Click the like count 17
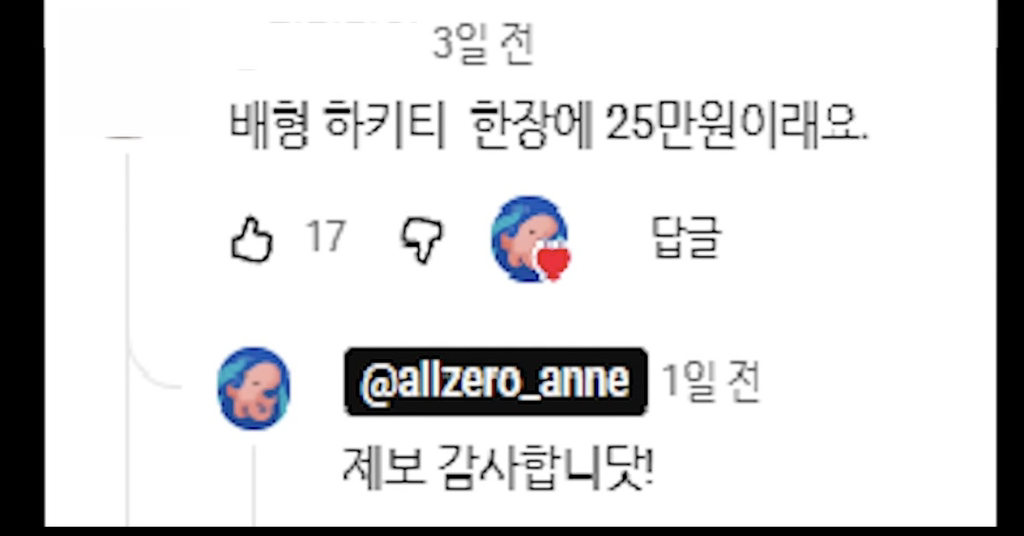1024x536 pixels. tap(325, 236)
